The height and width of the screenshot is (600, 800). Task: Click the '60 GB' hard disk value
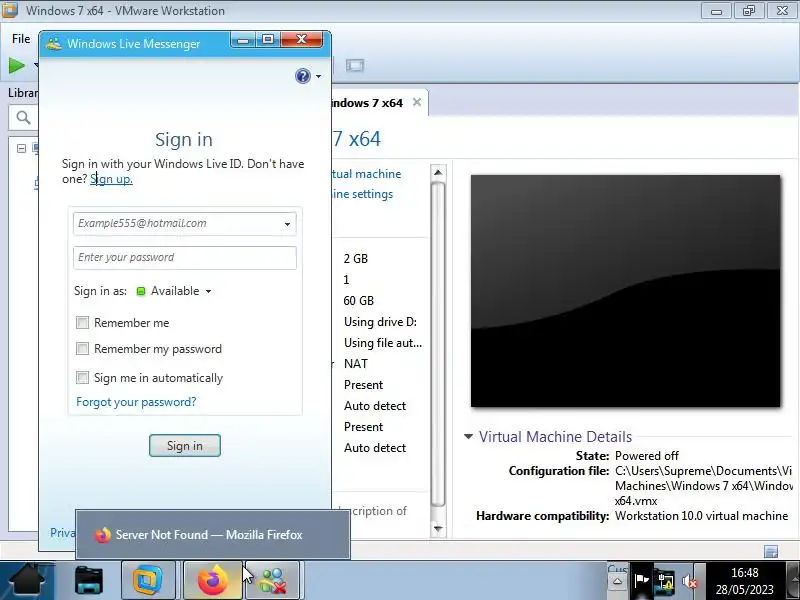pyautogui.click(x=359, y=301)
